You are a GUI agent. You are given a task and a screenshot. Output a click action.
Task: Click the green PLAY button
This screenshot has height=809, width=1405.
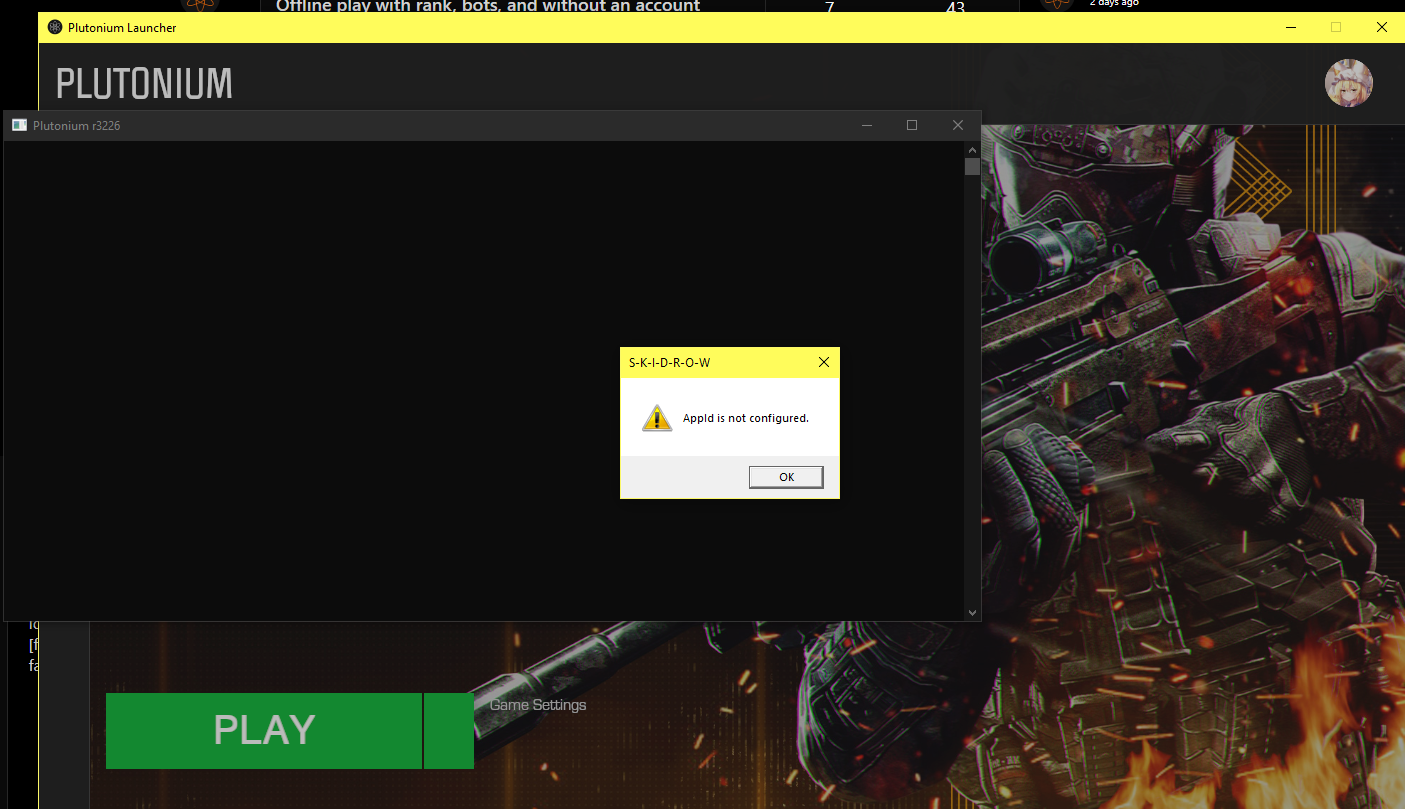pyautogui.click(x=264, y=731)
